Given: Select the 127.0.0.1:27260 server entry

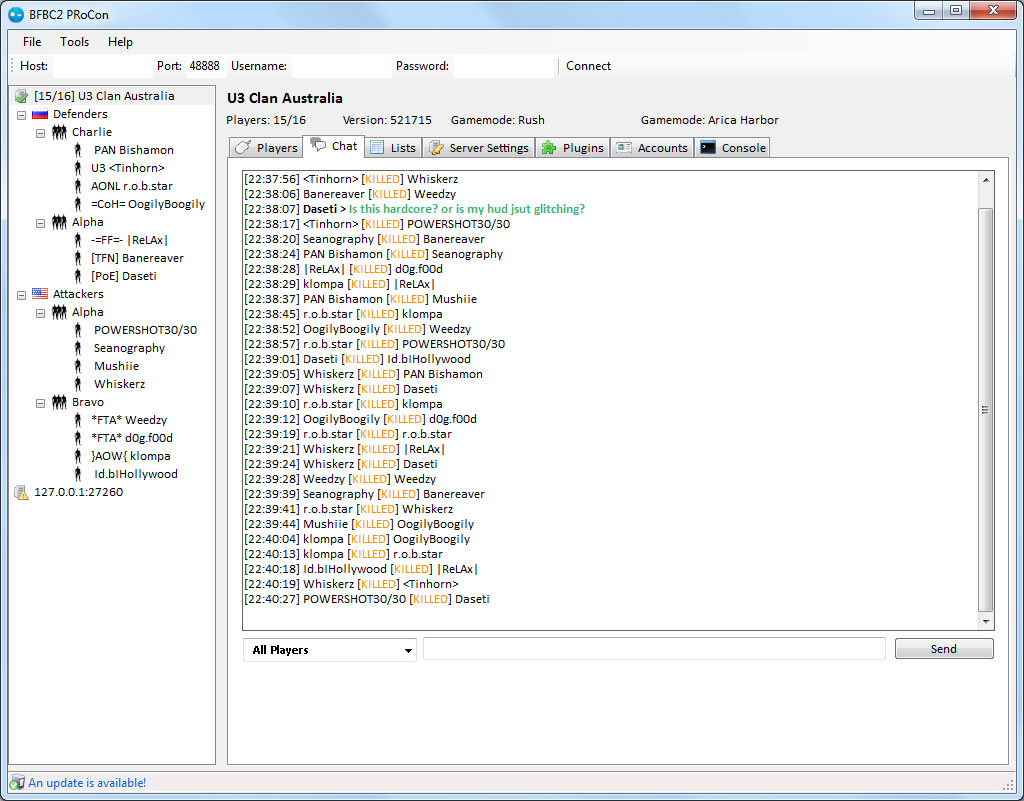Looking at the screenshot, I should [78, 492].
